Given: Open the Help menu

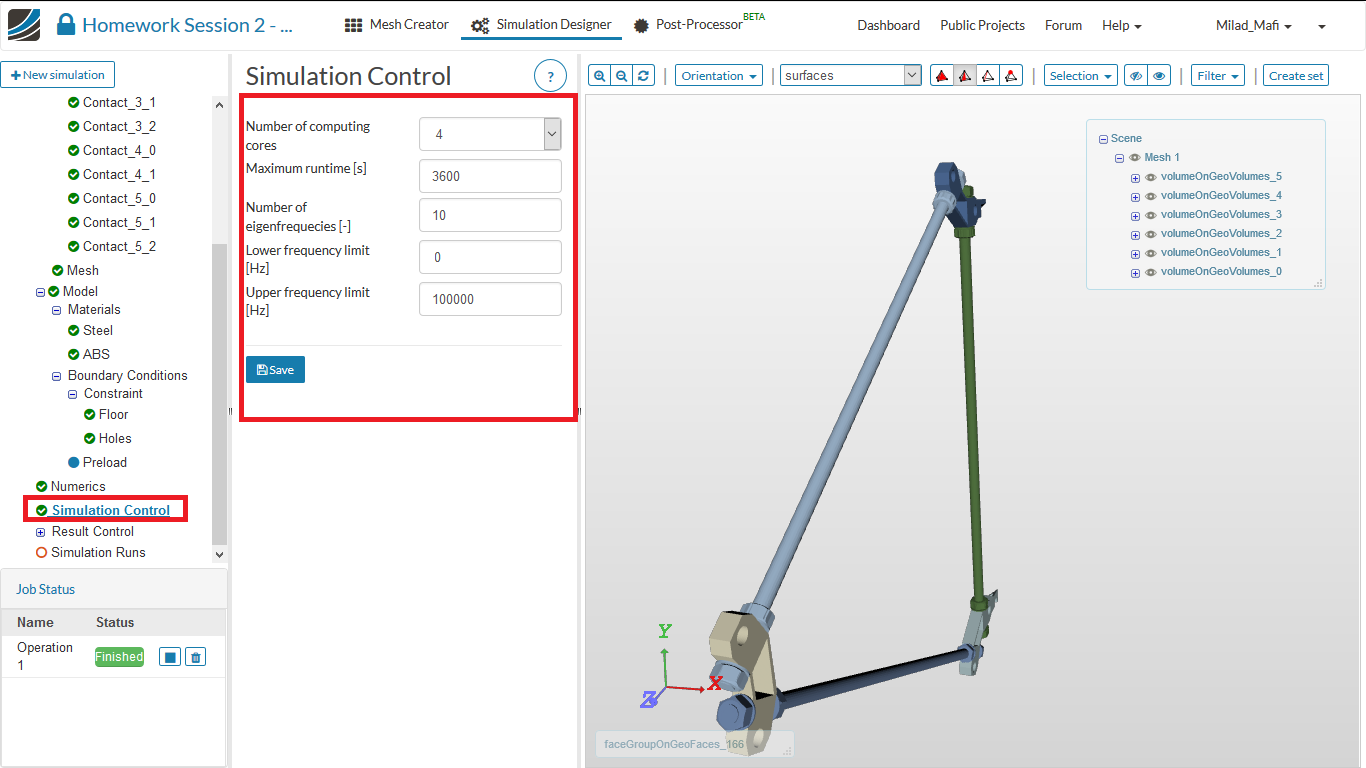Looking at the screenshot, I should click(x=1121, y=25).
